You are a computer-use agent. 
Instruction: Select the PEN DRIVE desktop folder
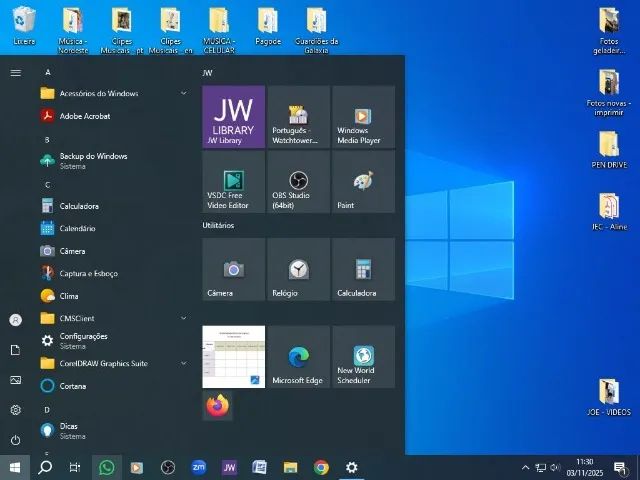(x=609, y=150)
